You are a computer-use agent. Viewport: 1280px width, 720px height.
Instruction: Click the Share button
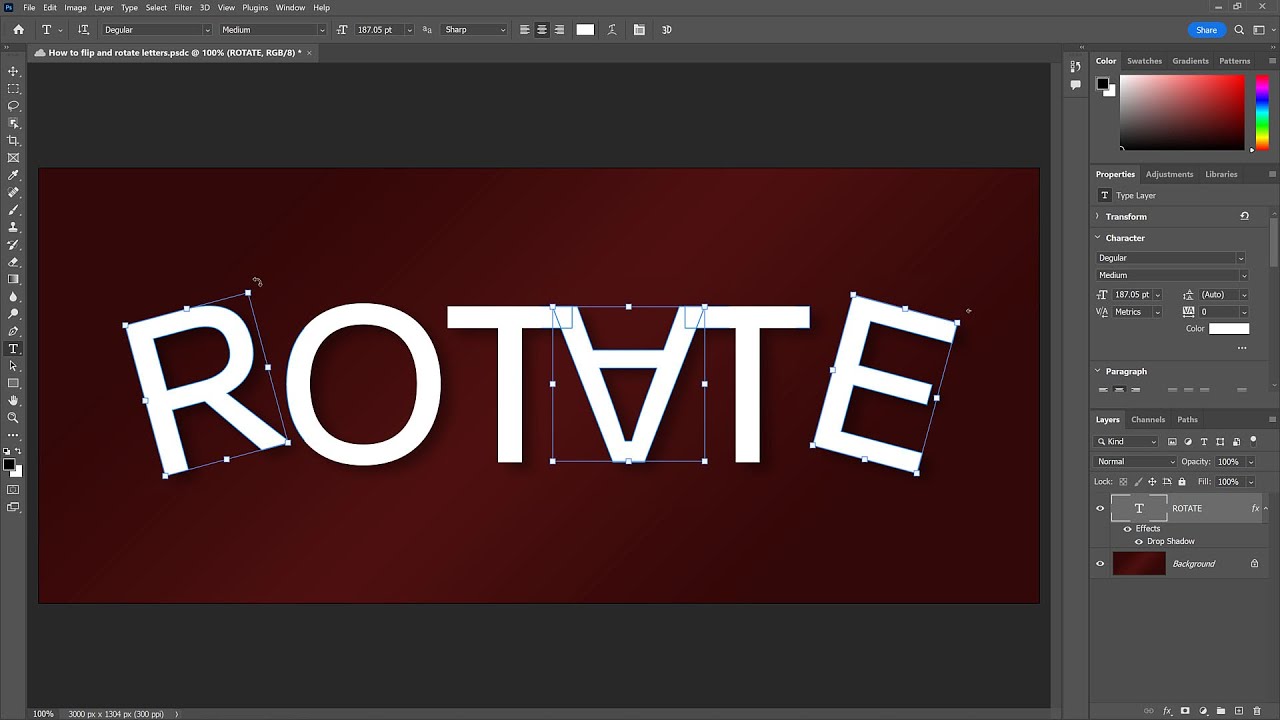click(x=1206, y=30)
